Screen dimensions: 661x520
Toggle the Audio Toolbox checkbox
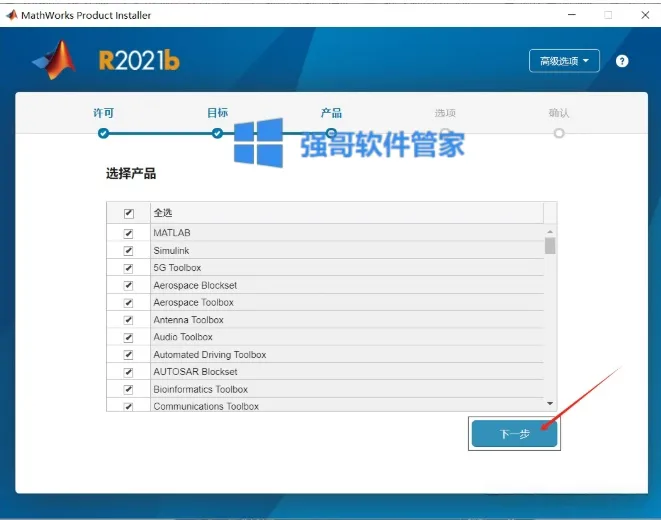pyautogui.click(x=129, y=338)
